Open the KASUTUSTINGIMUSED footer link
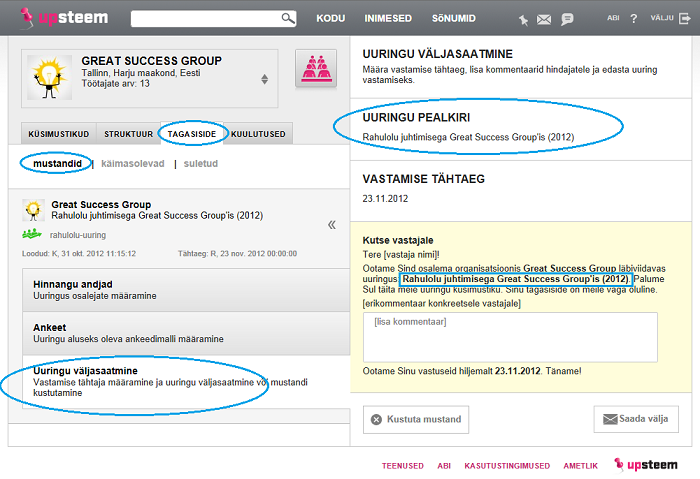This screenshot has width=700, height=479. point(507,466)
